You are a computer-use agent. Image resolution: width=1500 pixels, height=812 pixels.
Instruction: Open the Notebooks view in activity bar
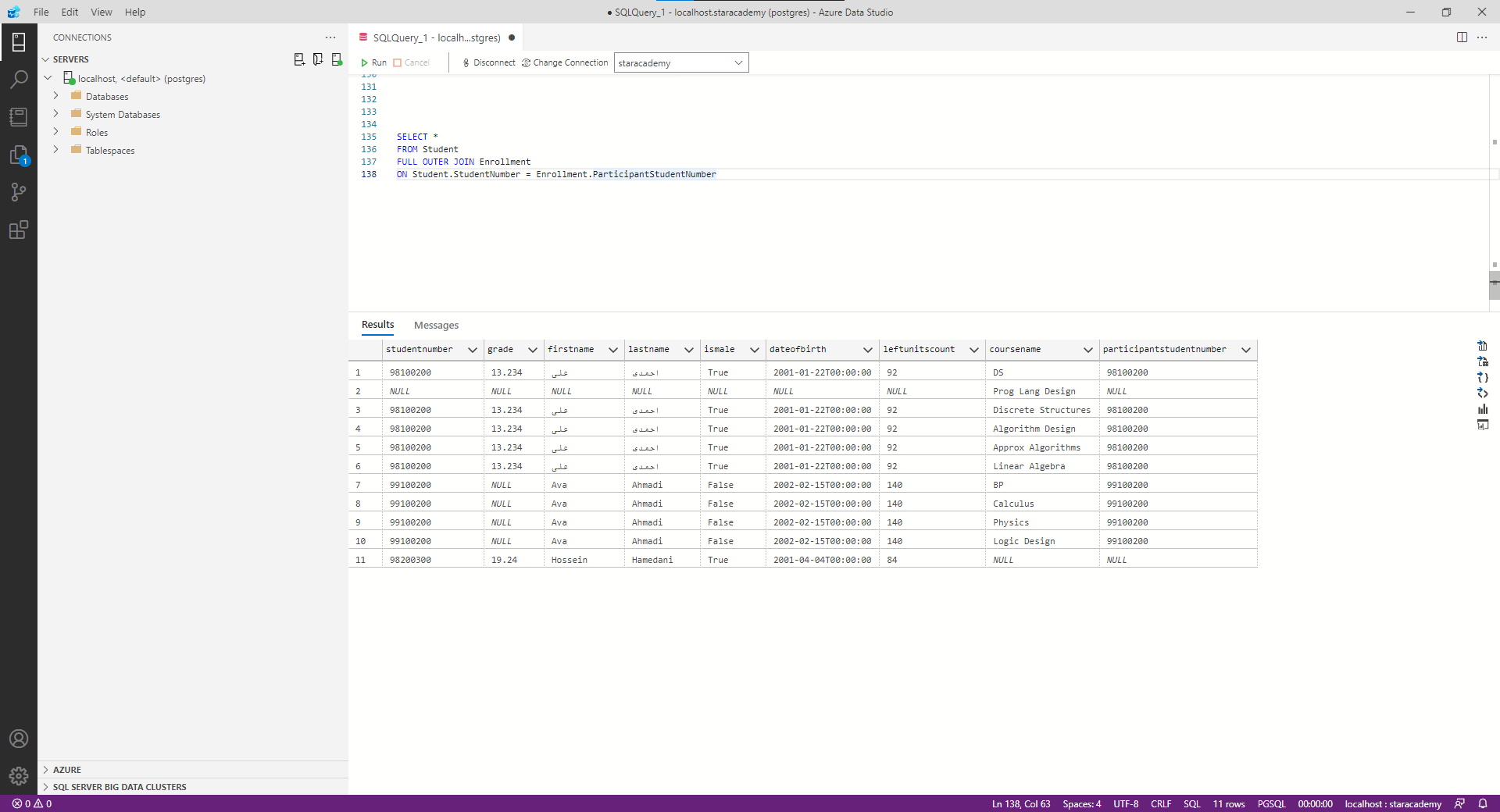(19, 117)
